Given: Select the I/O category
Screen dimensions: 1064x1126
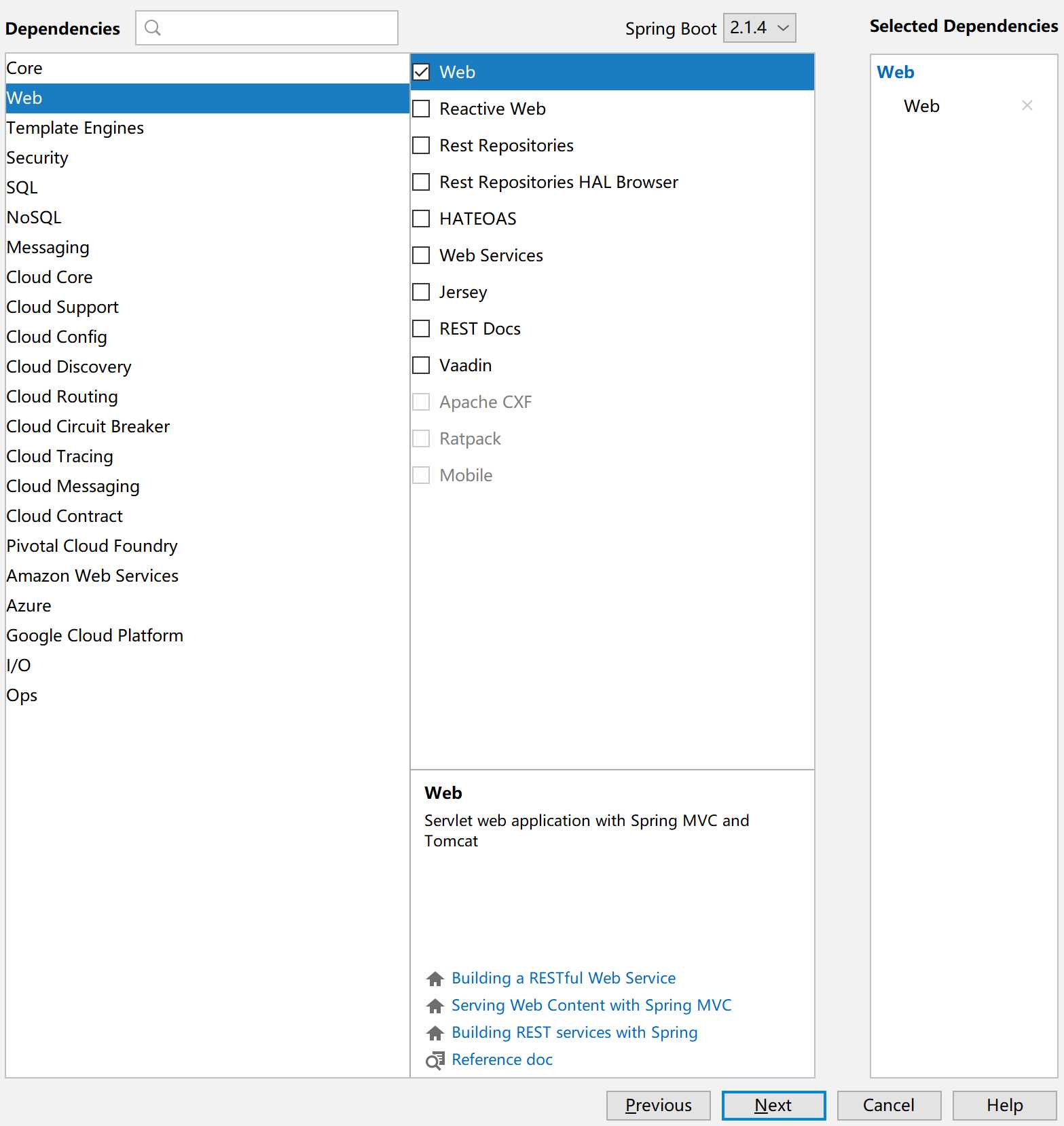Looking at the screenshot, I should pos(207,665).
